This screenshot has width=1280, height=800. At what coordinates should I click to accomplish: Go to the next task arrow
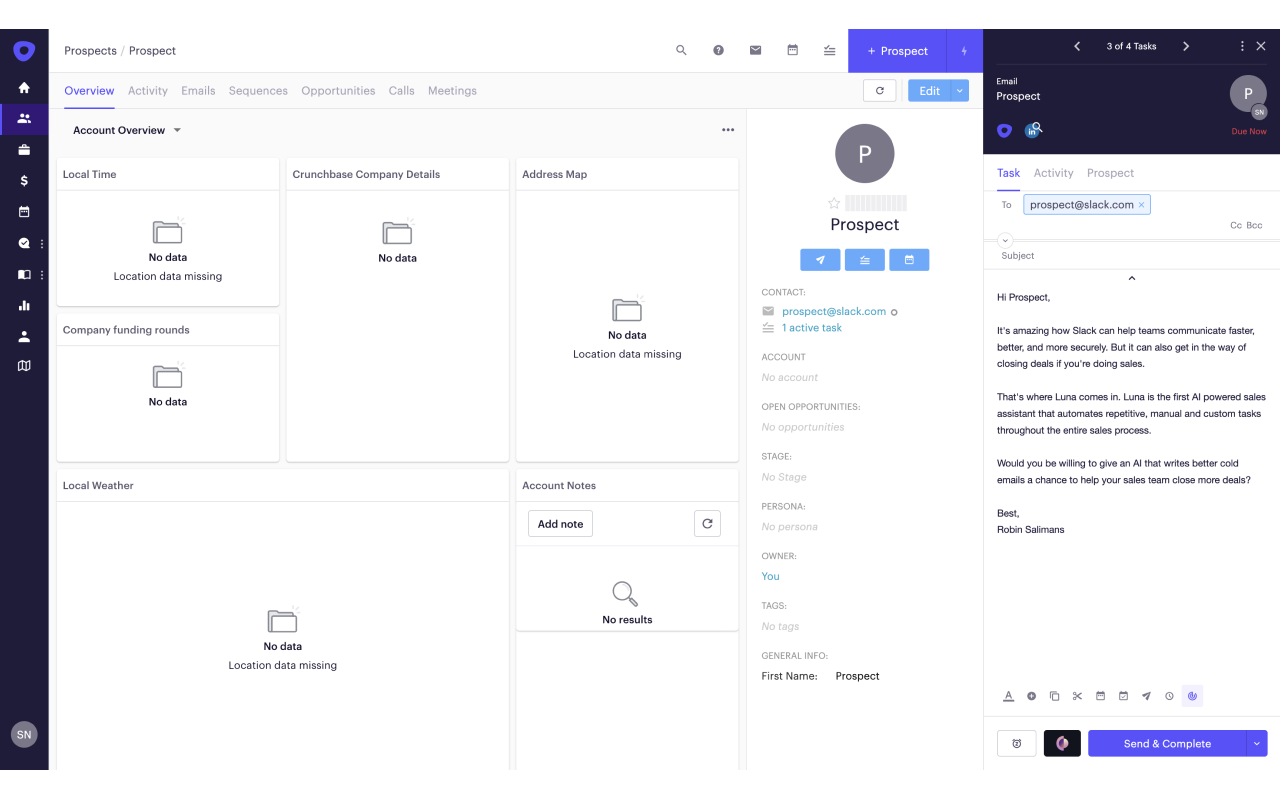pyautogui.click(x=1186, y=46)
